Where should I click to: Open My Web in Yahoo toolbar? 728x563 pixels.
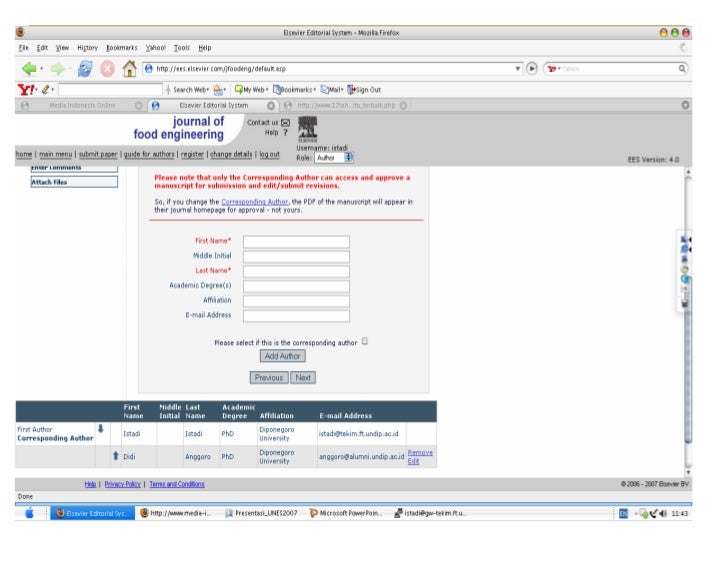[251, 90]
